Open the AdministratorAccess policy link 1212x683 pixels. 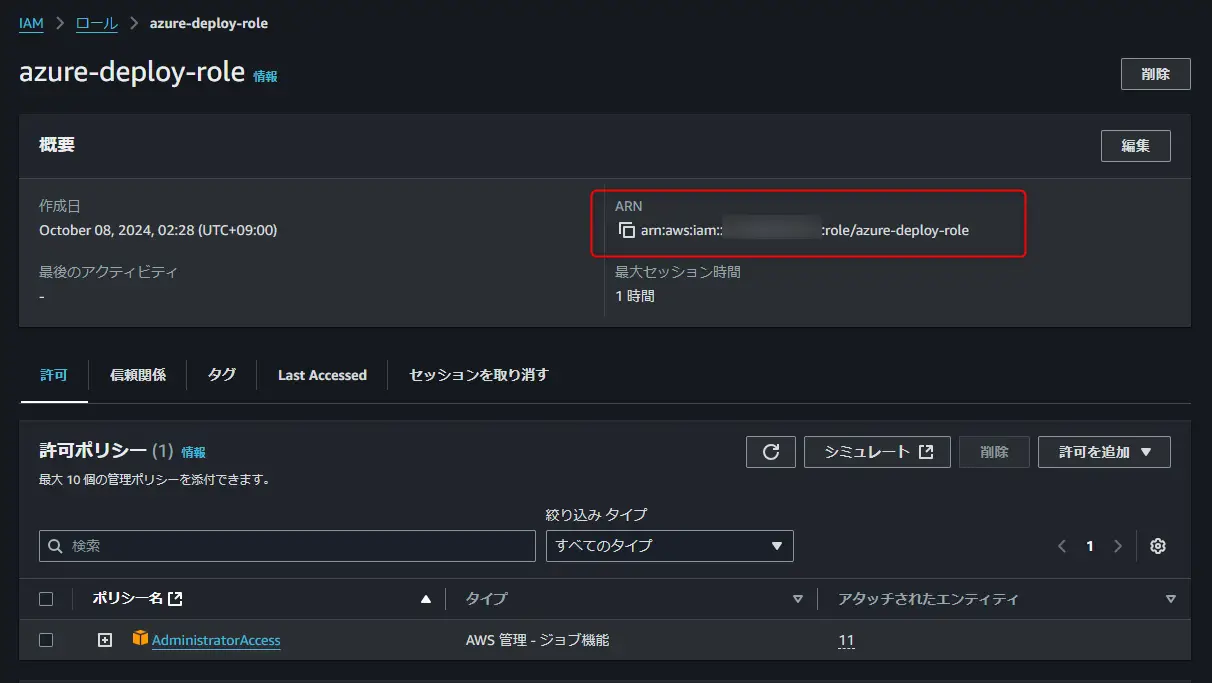pos(216,640)
